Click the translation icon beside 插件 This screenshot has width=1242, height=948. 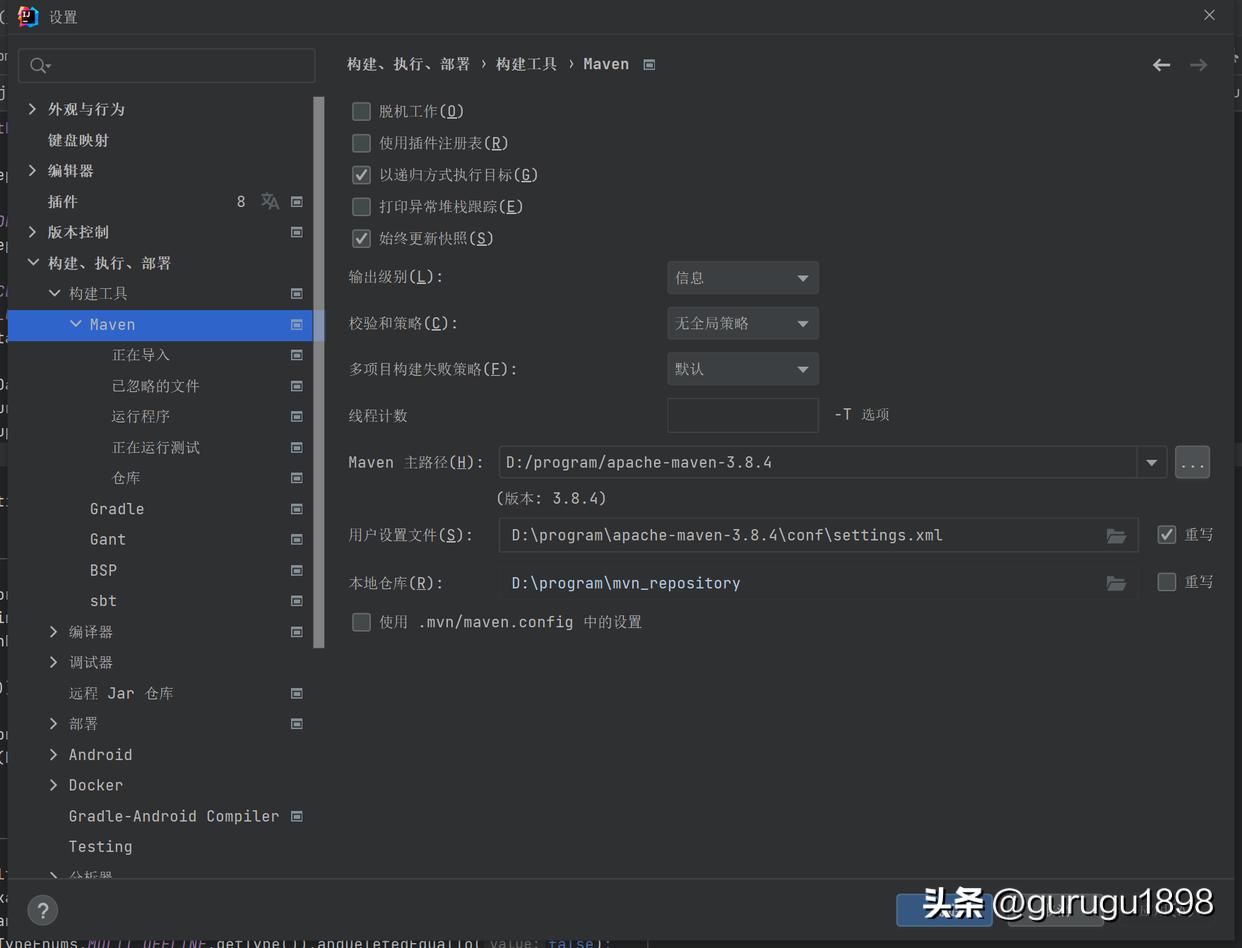pos(269,201)
